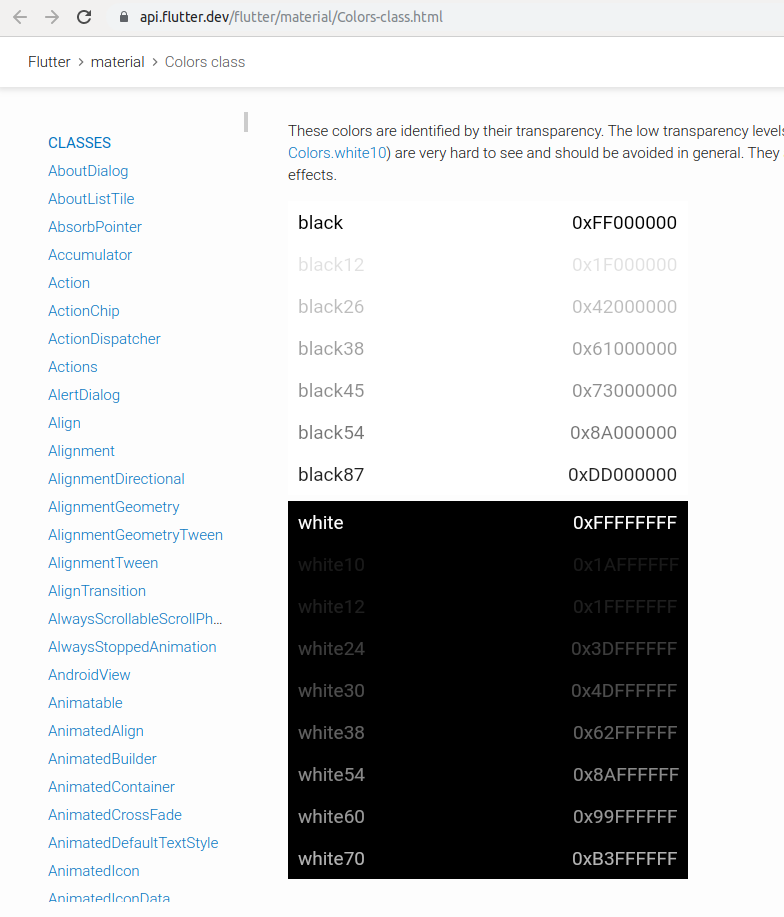Viewport: 784px width, 917px height.
Task: Click the CLASSES sidebar heading
Action: coord(79,143)
